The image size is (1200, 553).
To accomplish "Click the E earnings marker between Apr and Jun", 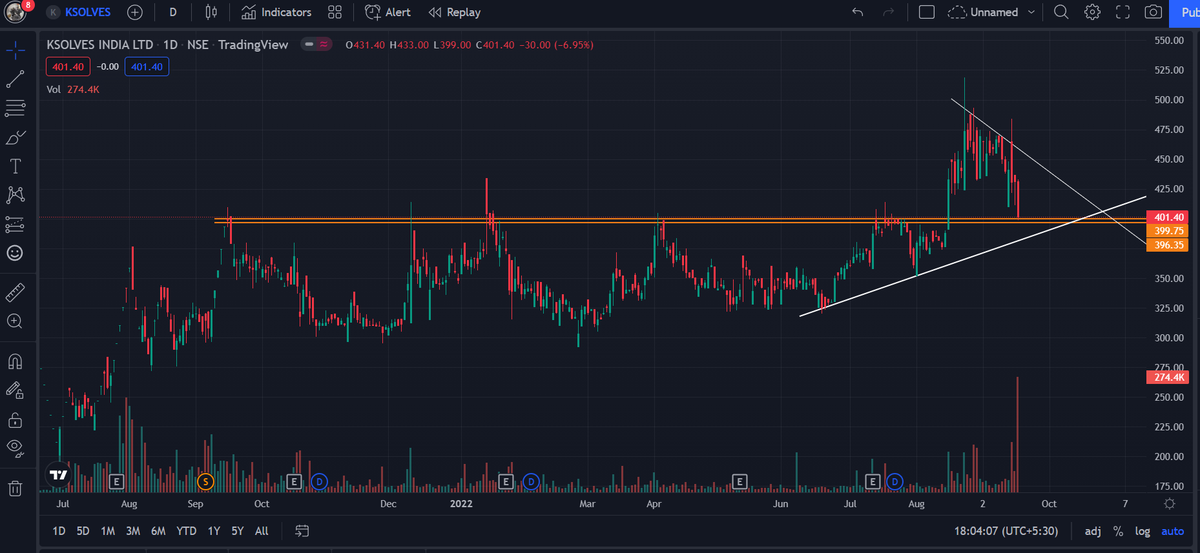I will coord(740,481).
